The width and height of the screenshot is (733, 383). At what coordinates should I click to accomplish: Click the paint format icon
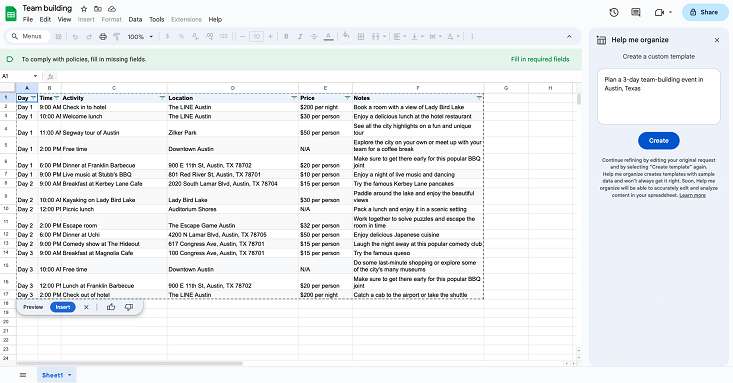[x=117, y=36]
